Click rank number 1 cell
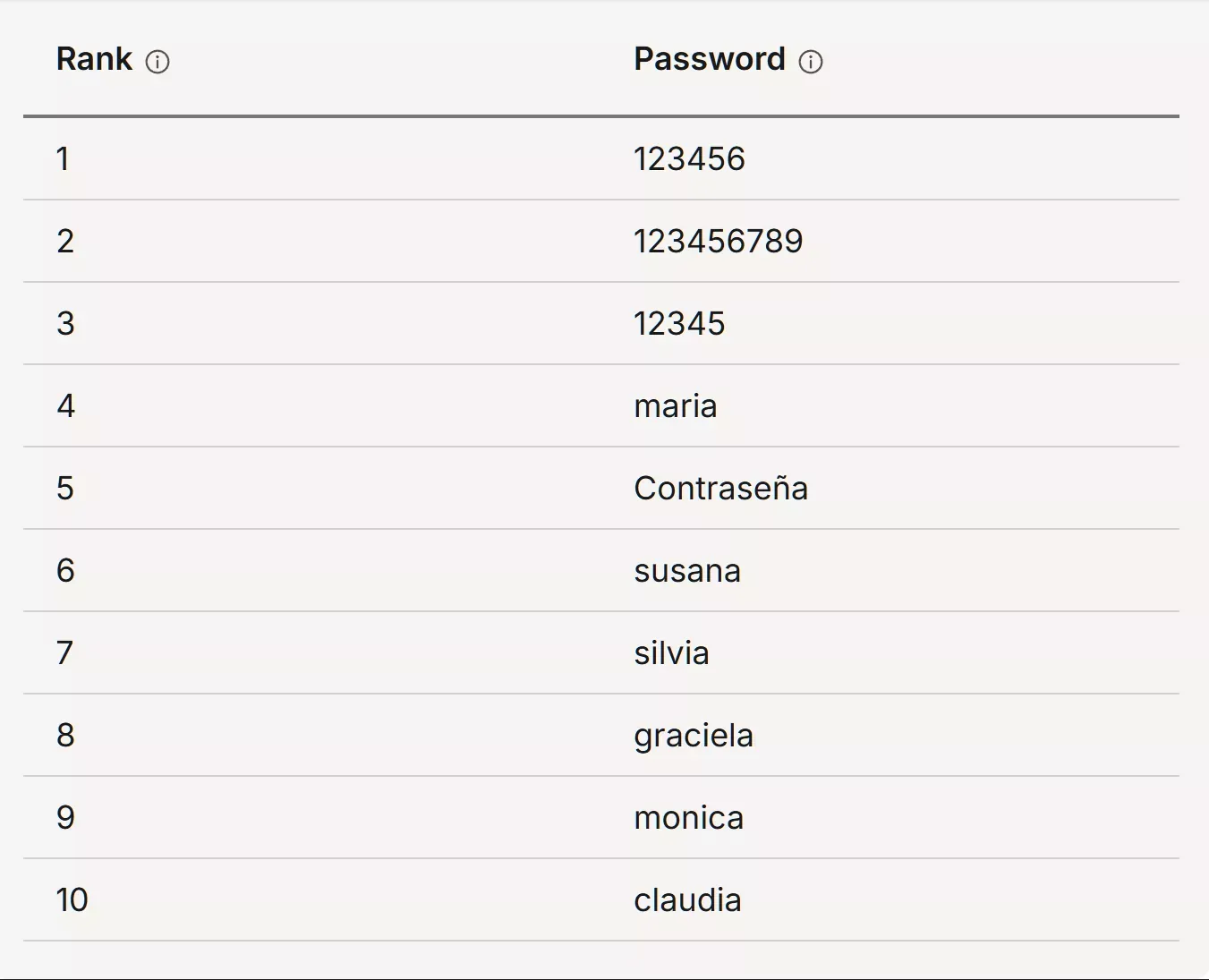1209x980 pixels. coord(63,159)
